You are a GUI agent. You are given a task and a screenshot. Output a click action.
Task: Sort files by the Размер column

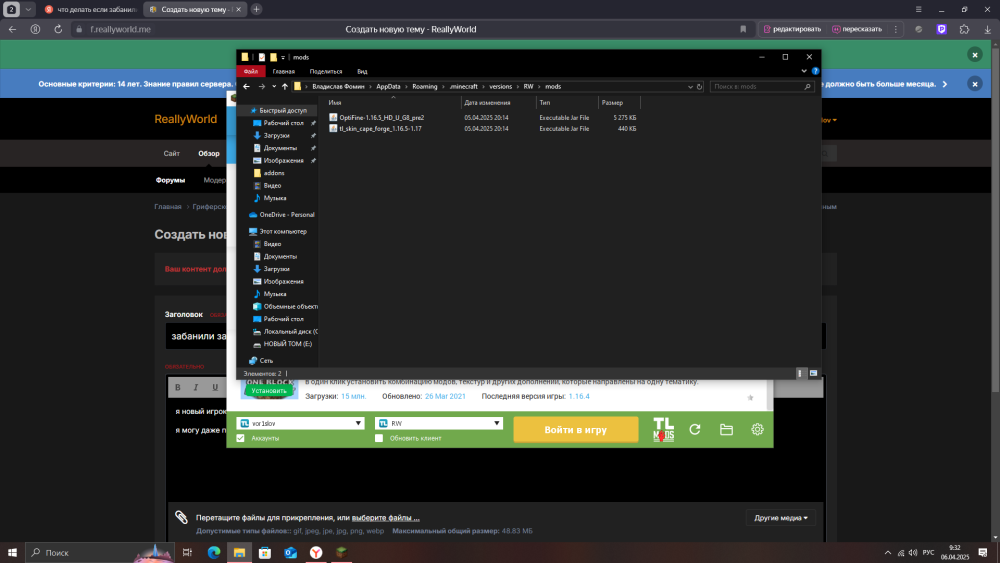point(612,103)
